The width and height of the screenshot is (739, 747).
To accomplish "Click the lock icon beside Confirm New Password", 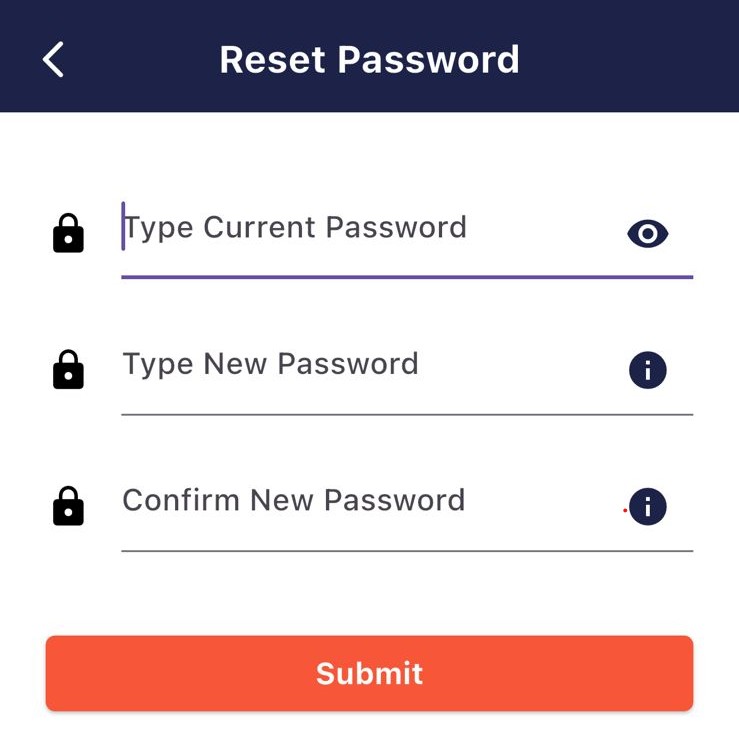I will coord(68,506).
